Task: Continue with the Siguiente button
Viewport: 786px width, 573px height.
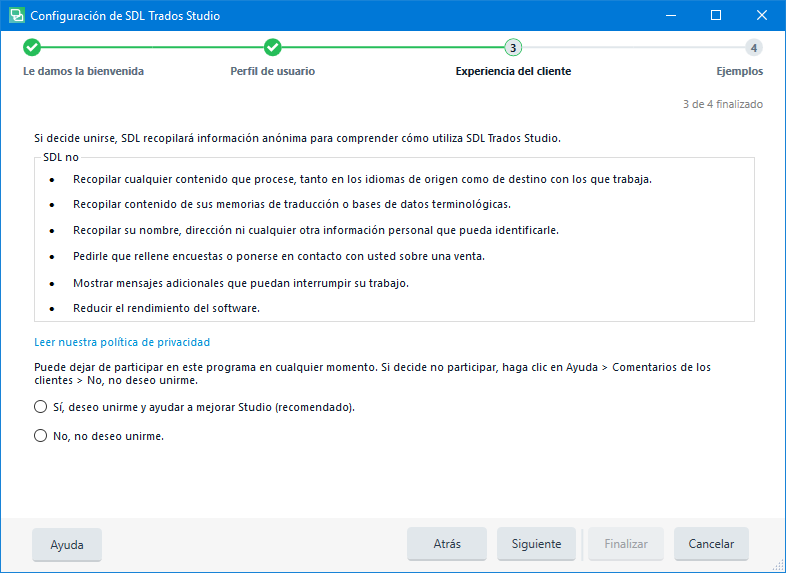Action: tap(536, 544)
